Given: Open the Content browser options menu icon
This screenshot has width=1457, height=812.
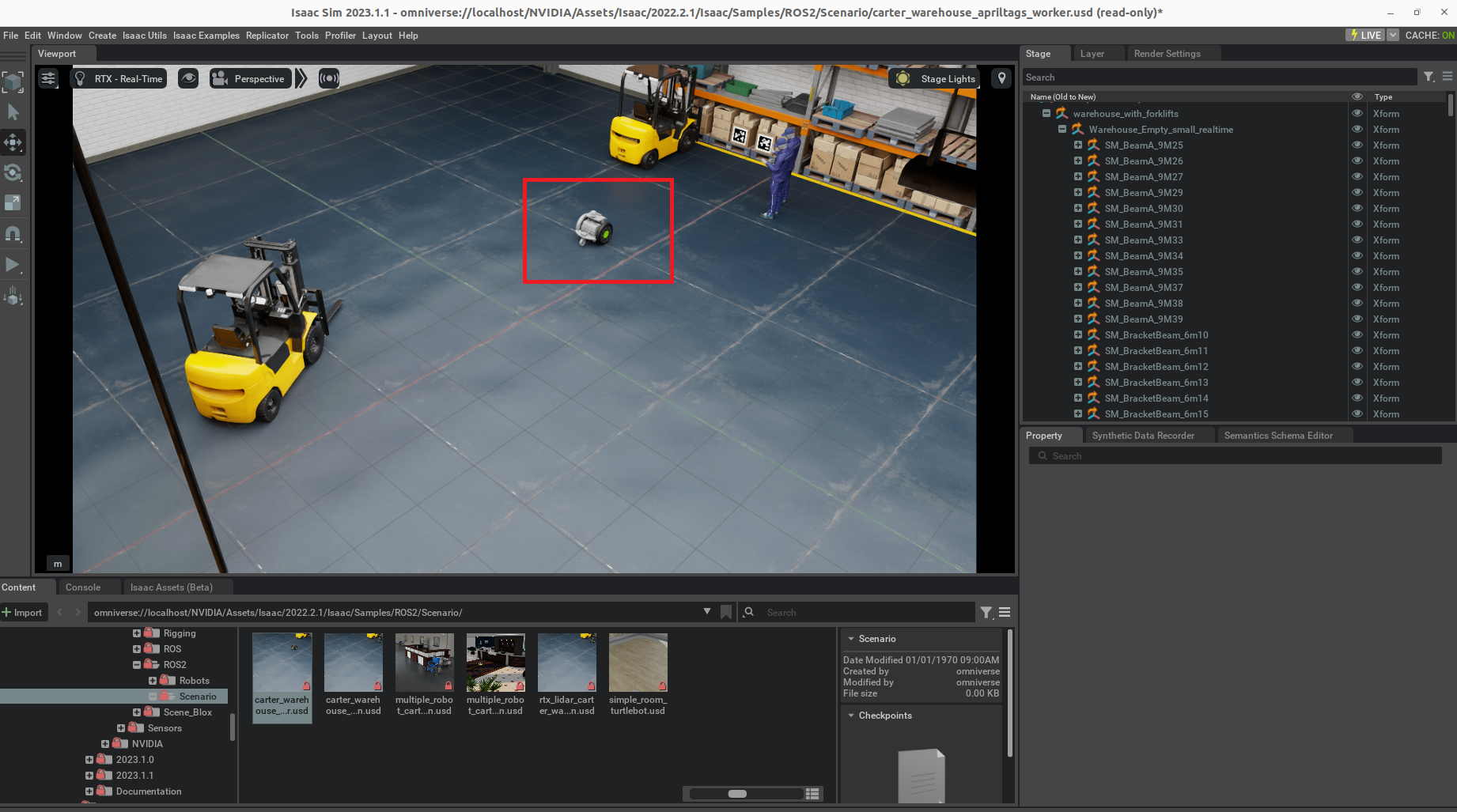Looking at the screenshot, I should click(1005, 613).
